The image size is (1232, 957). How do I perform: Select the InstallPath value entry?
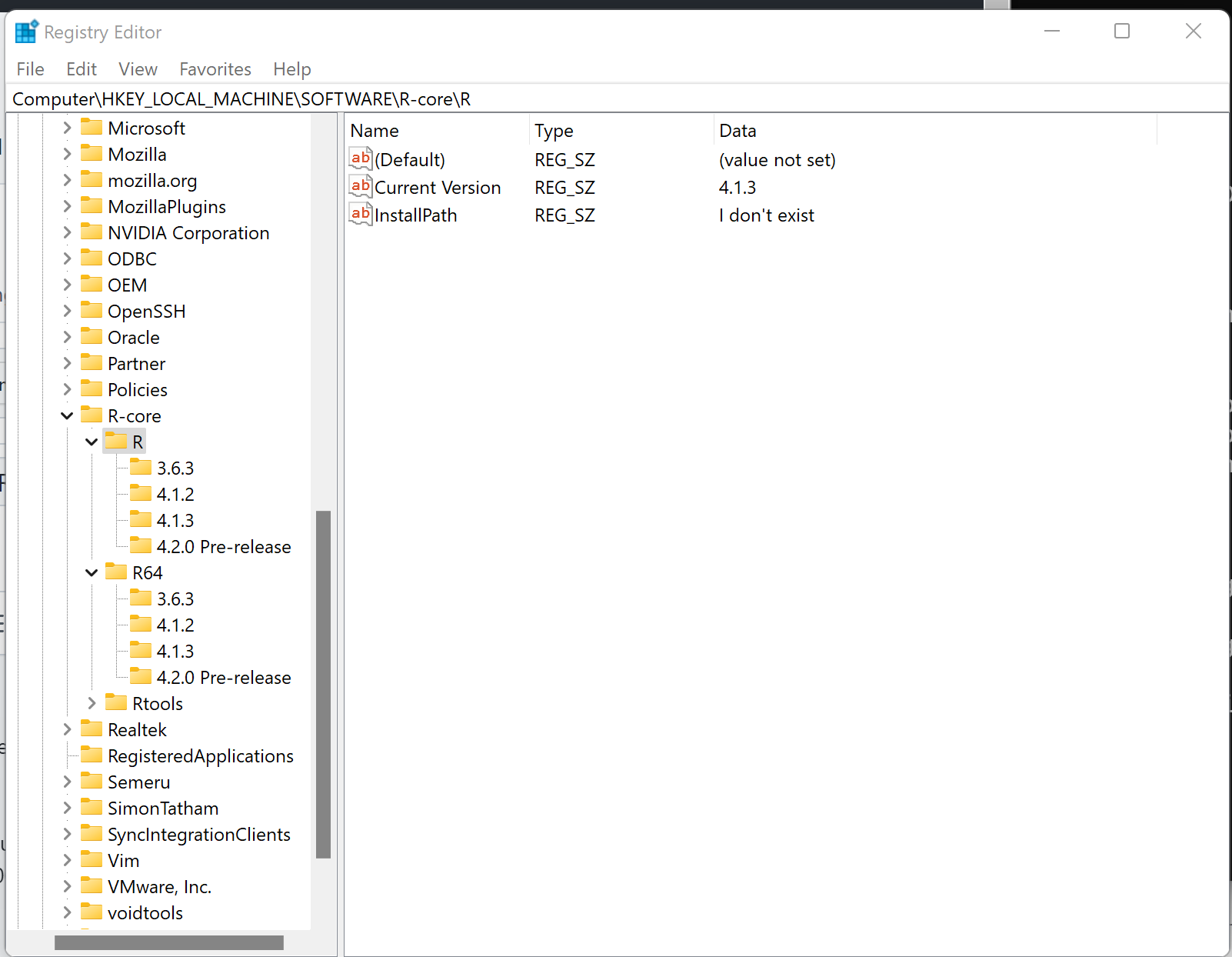pyautogui.click(x=415, y=215)
